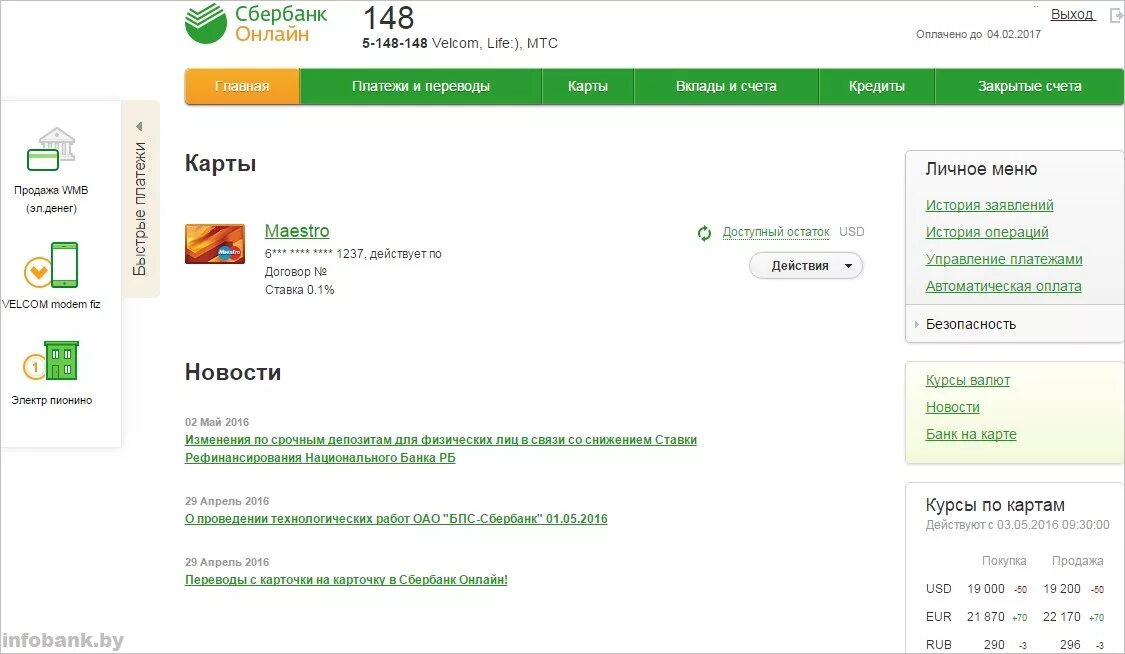Click the EUR sell rate 22 170
This screenshot has width=1125, height=654.
point(1061,617)
